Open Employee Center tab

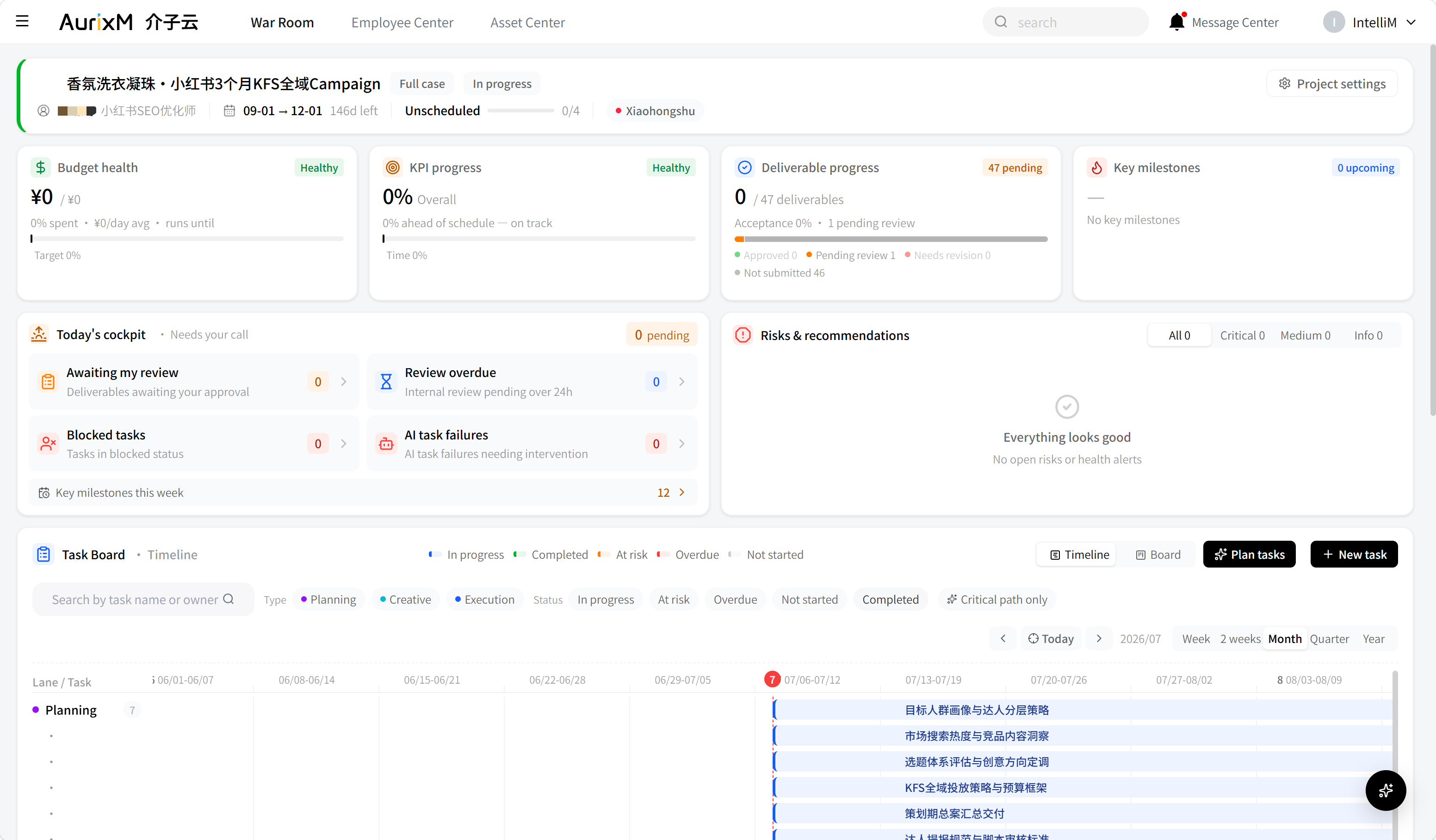(402, 22)
